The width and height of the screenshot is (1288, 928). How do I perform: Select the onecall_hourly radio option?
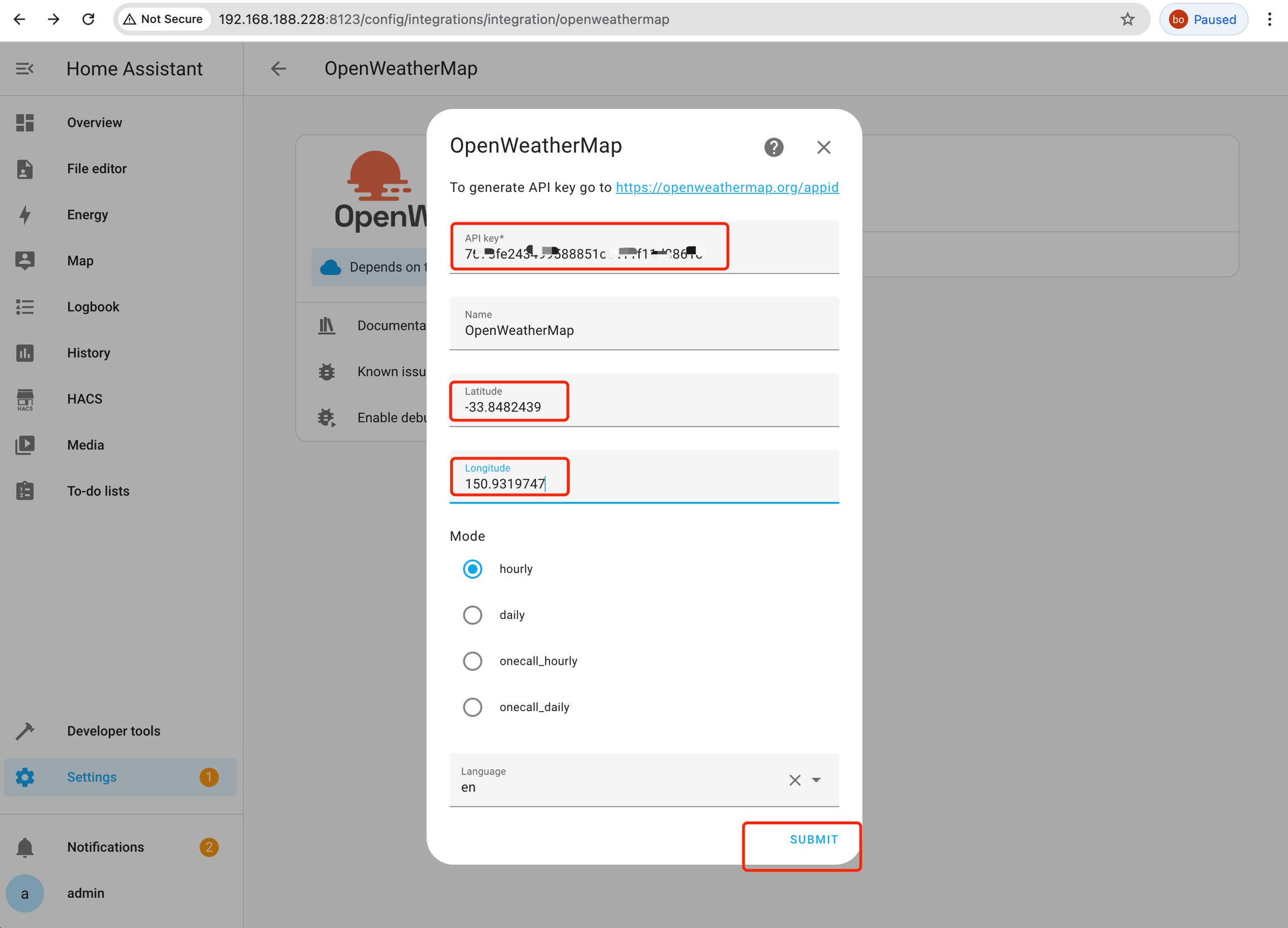[472, 661]
